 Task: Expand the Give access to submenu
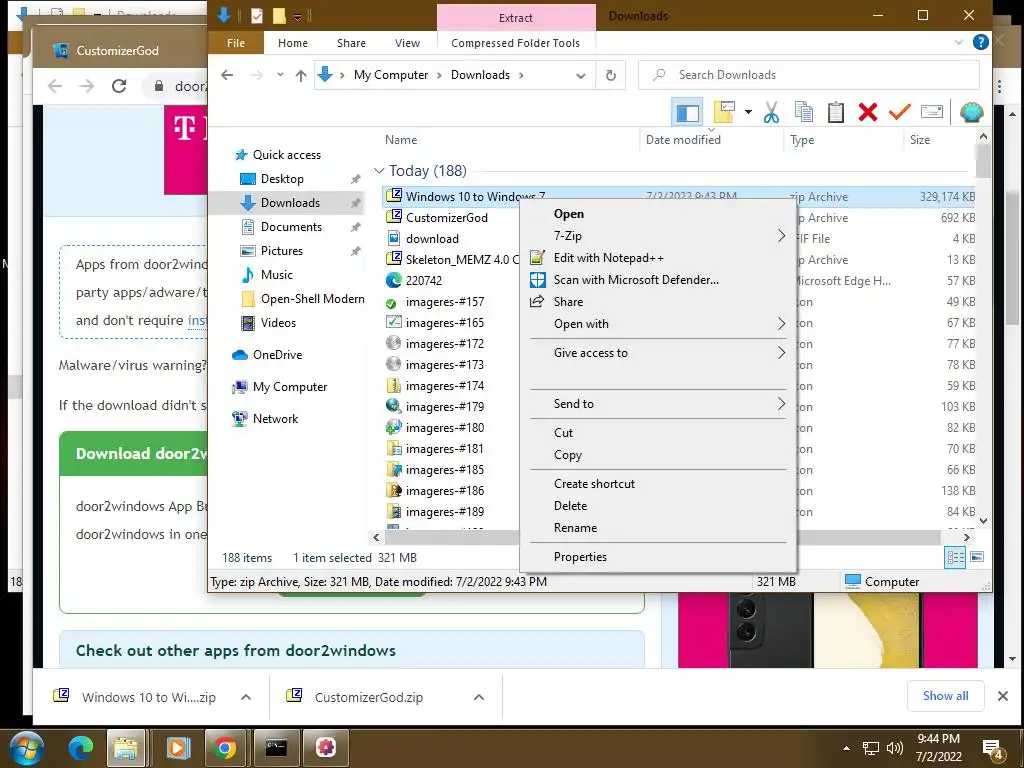[x=658, y=353]
